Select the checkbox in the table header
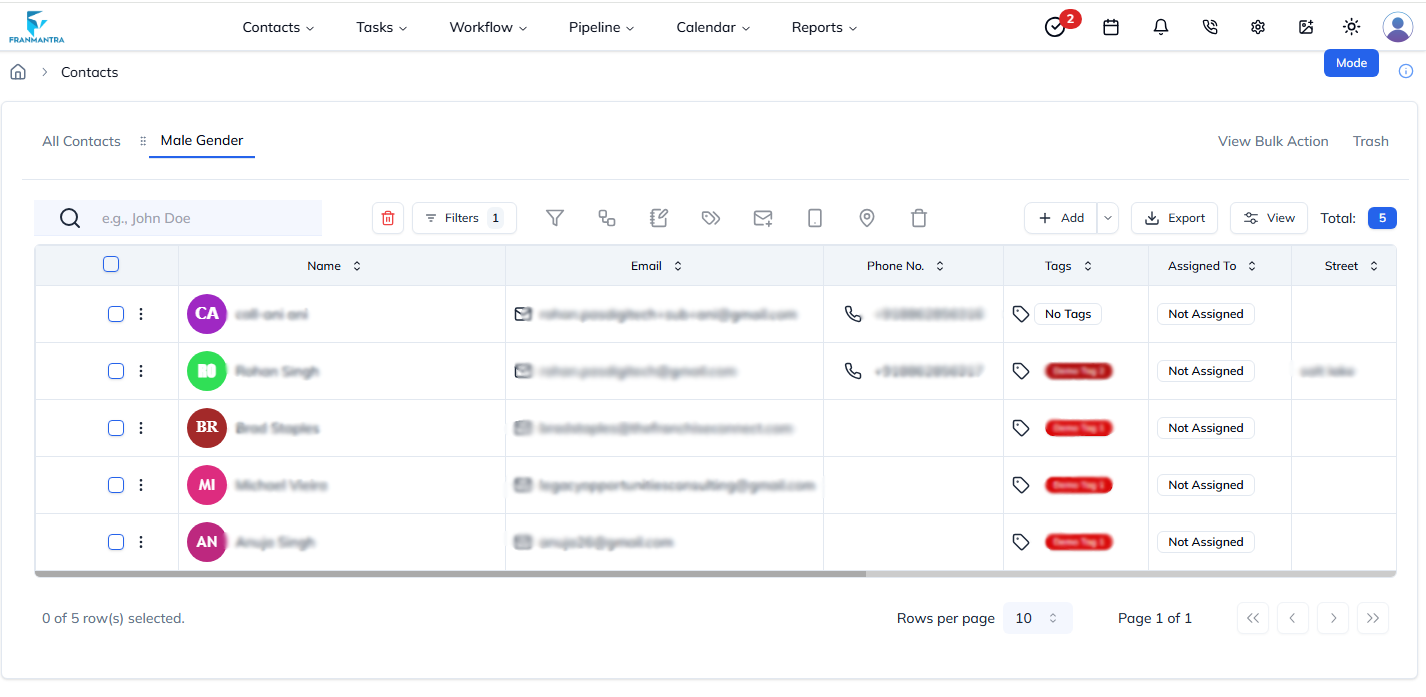The image size is (1426, 697). (111, 264)
